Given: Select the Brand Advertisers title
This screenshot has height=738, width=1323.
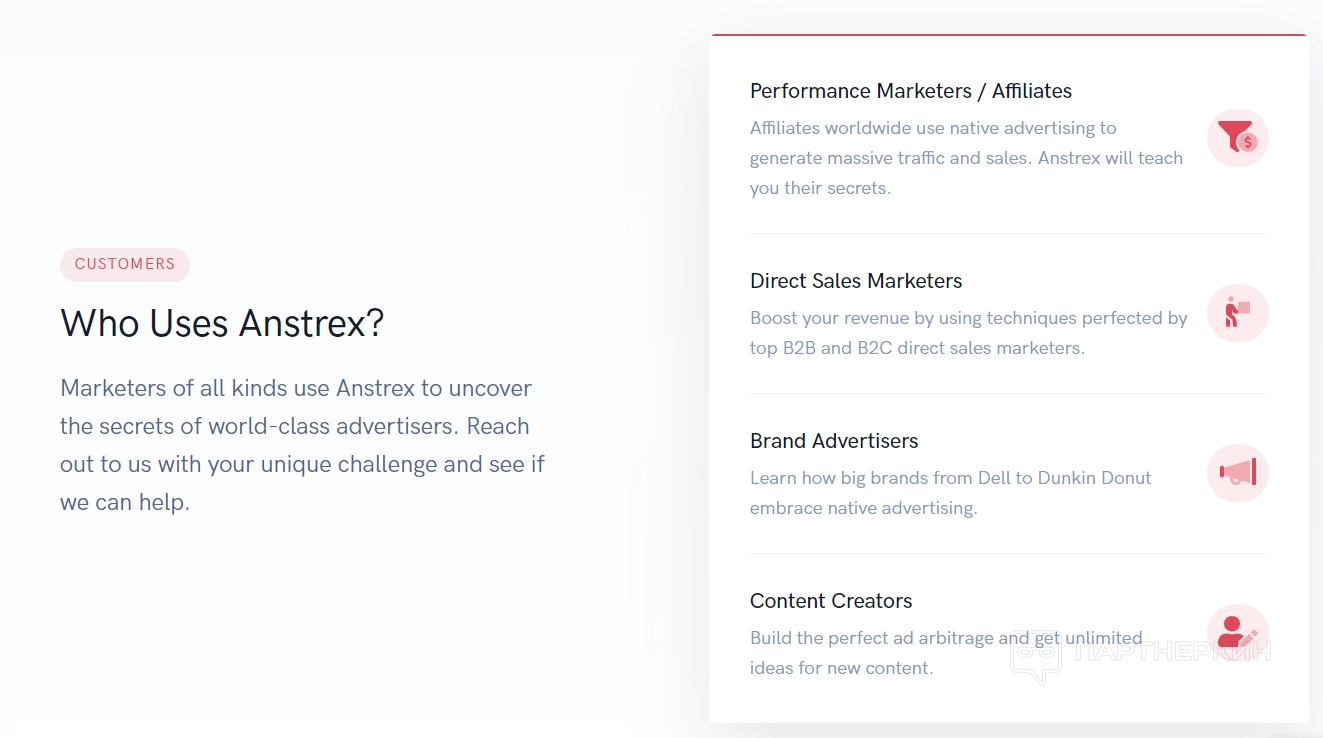Looking at the screenshot, I should coord(834,441).
